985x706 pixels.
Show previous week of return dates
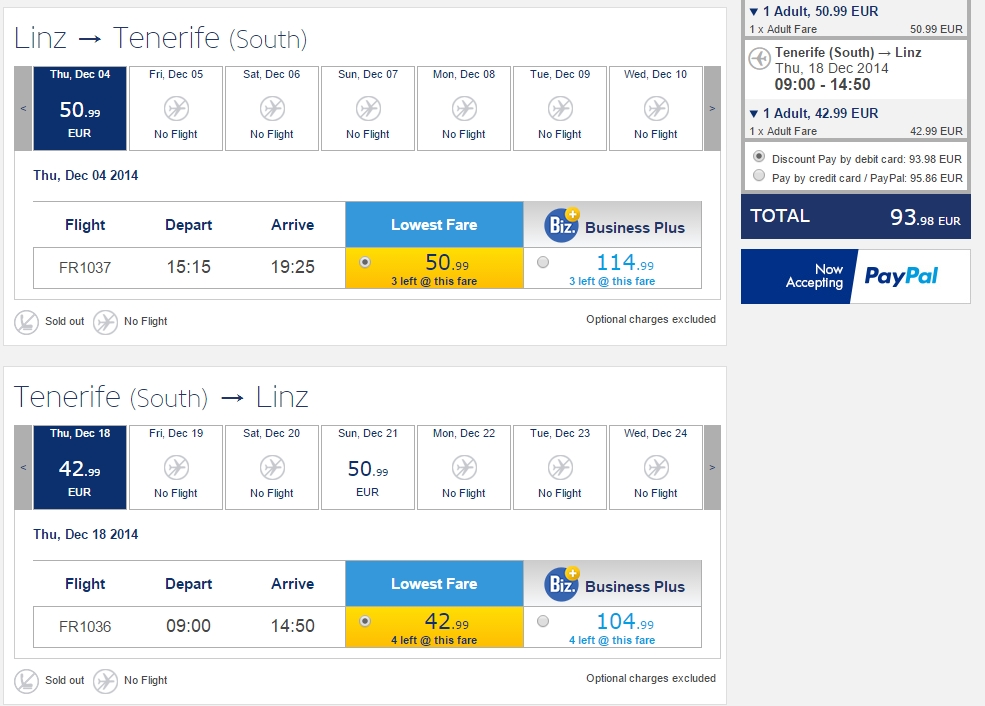[x=23, y=467]
